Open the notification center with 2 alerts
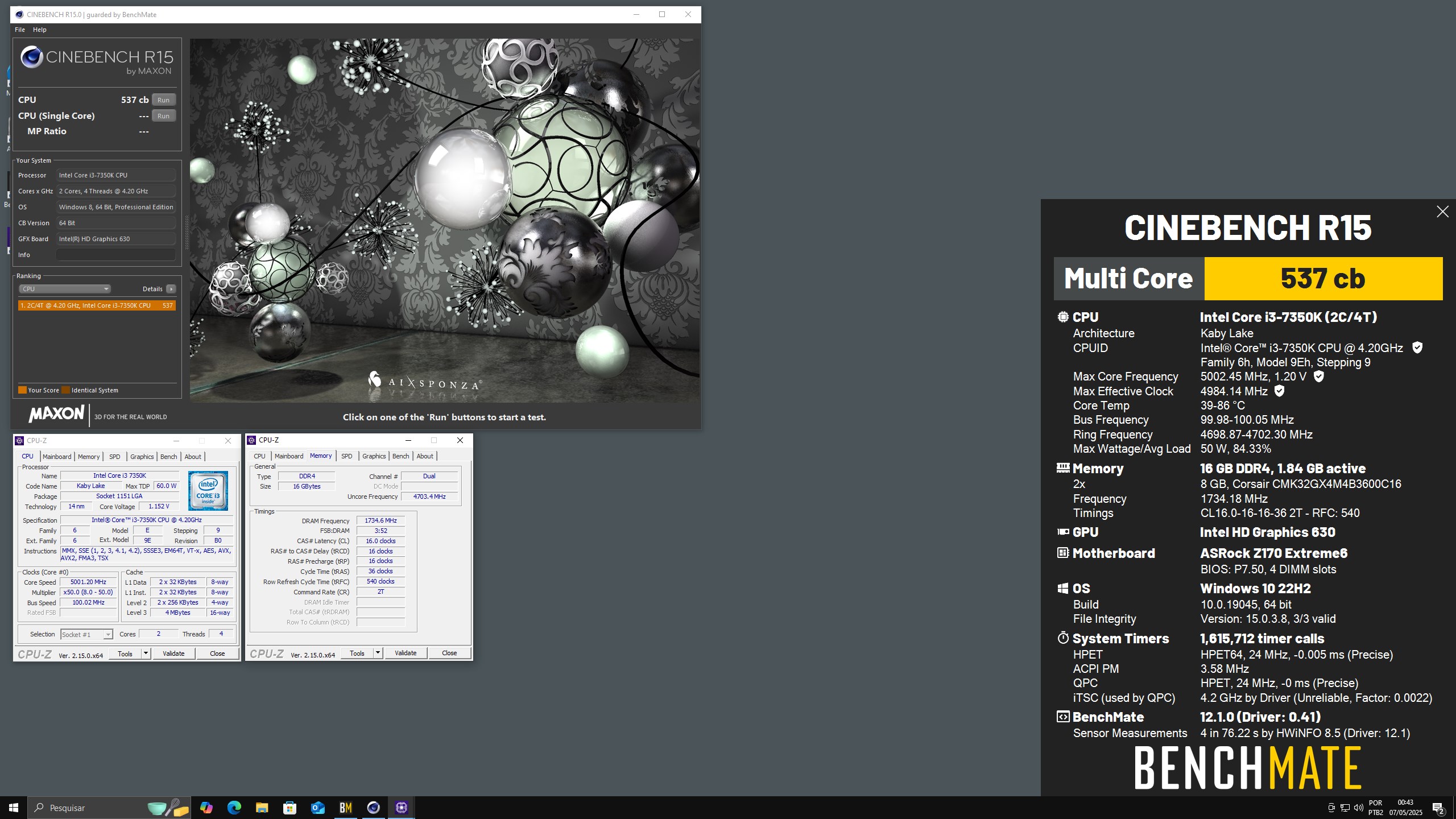This screenshot has width=1456, height=819. [1438, 808]
